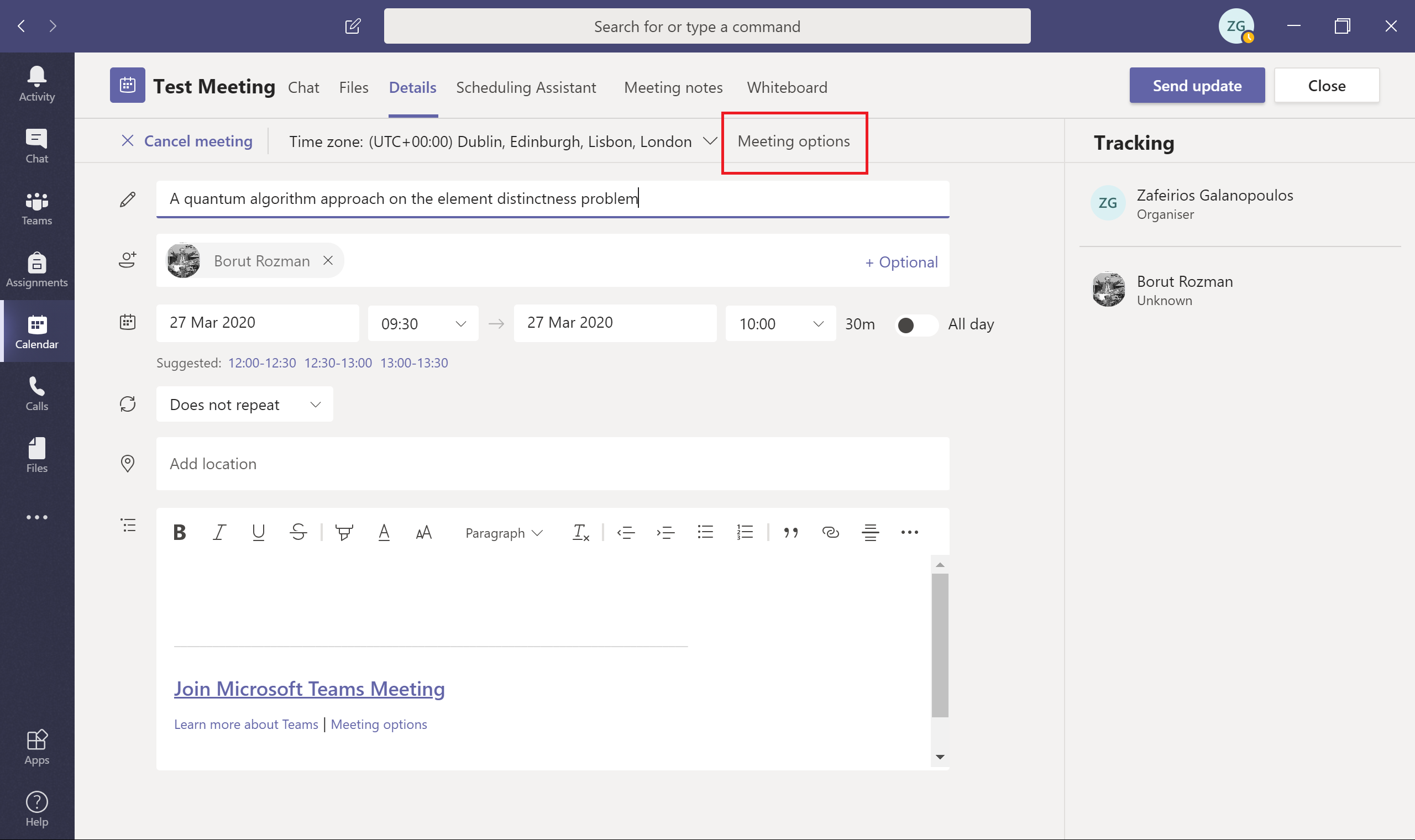Apply Italic formatting

[x=219, y=533]
